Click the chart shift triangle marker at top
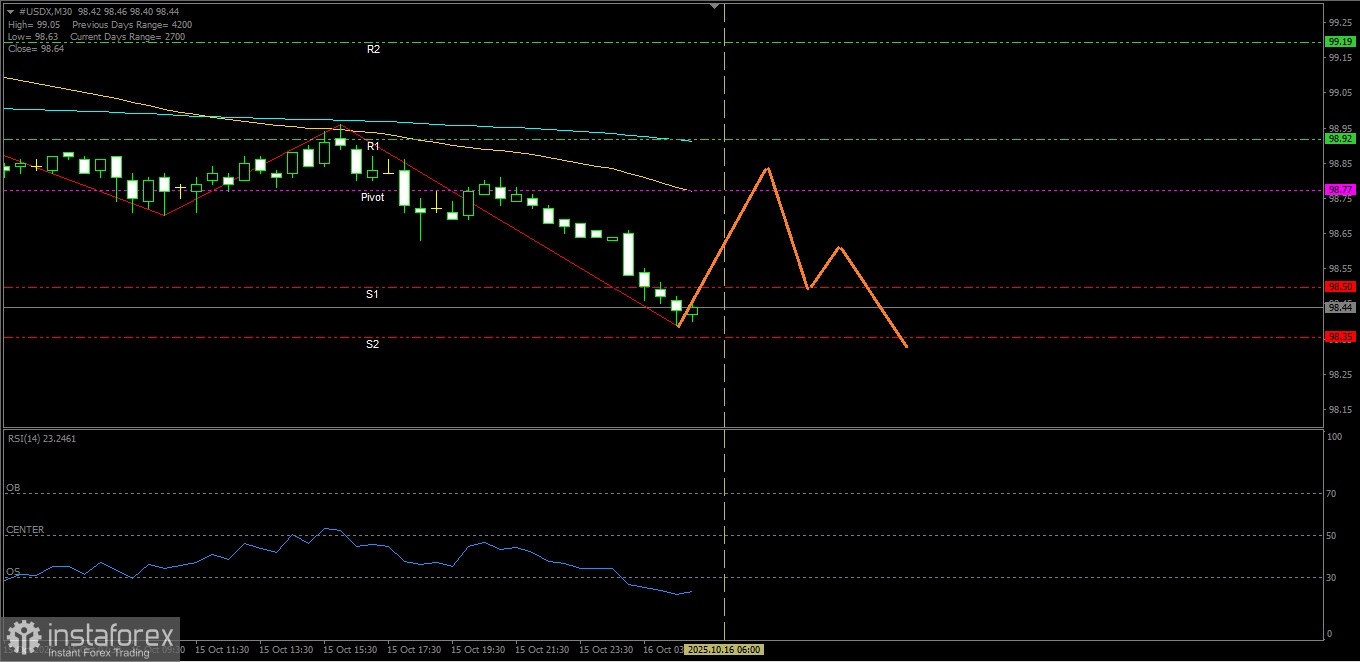Viewport: 1360px width, 662px height. click(x=714, y=6)
